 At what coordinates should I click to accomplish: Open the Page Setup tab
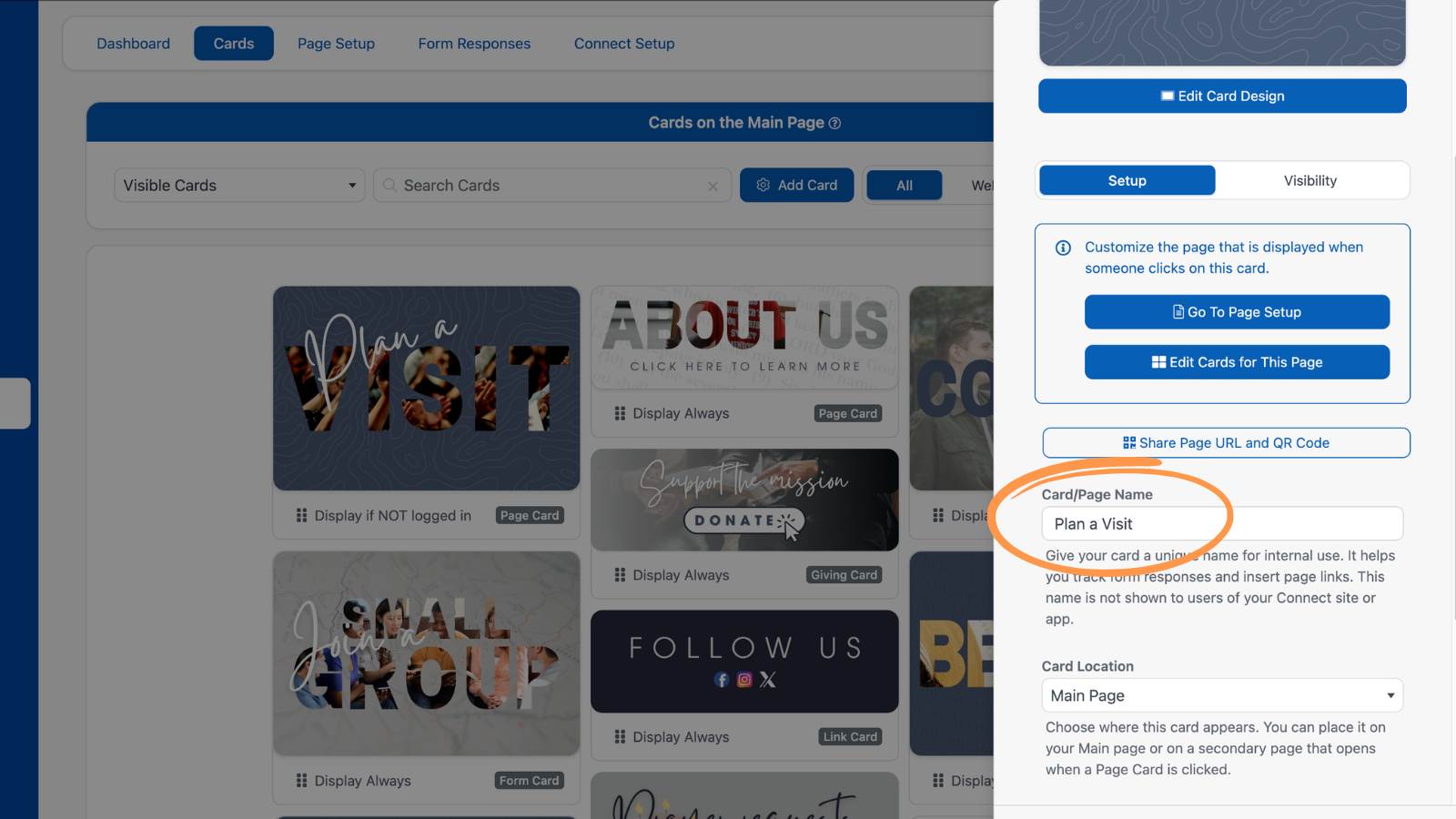pos(336,44)
